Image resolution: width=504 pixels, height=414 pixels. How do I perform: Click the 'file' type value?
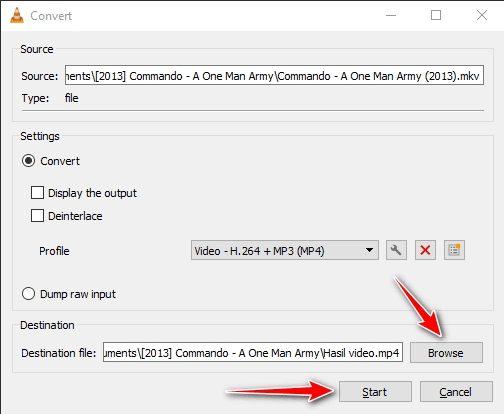click(71, 98)
